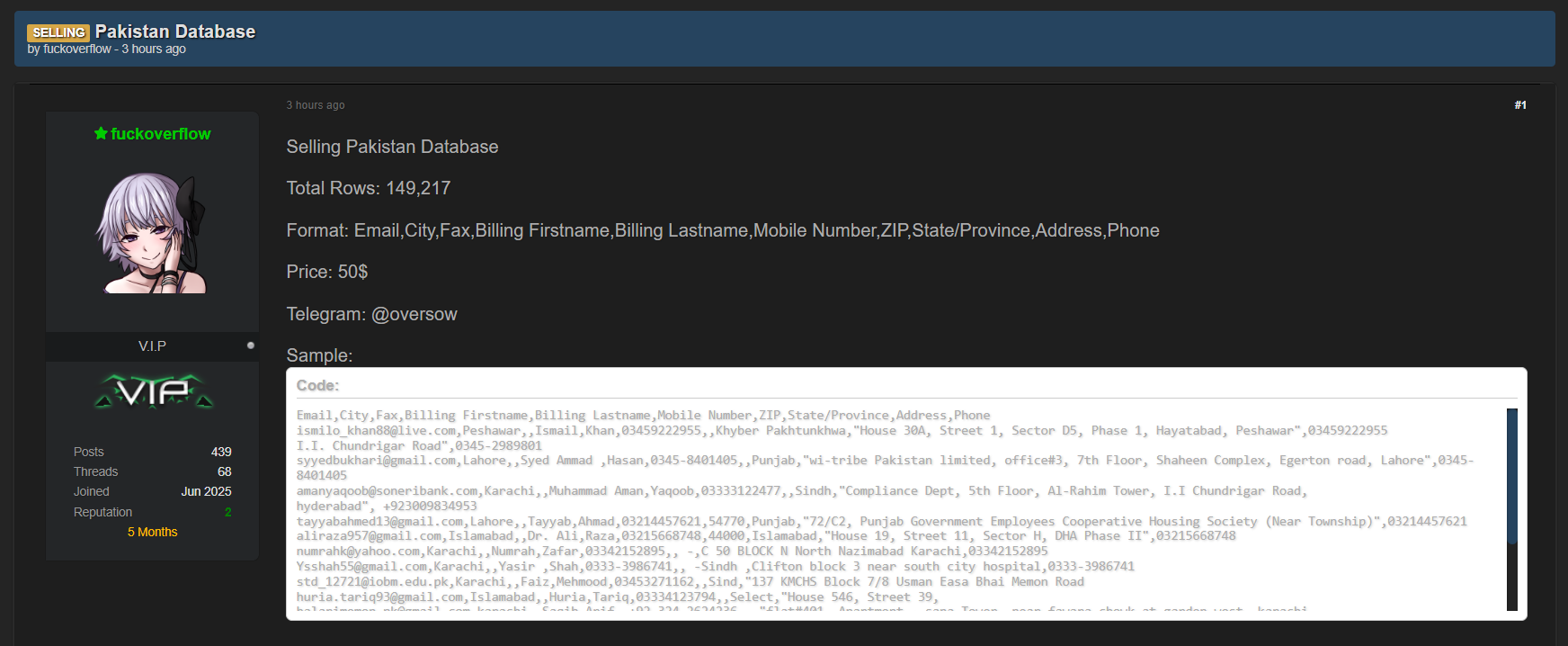Click the Reputation value 2
Image resolution: width=1568 pixels, height=646 pixels.
227,512
